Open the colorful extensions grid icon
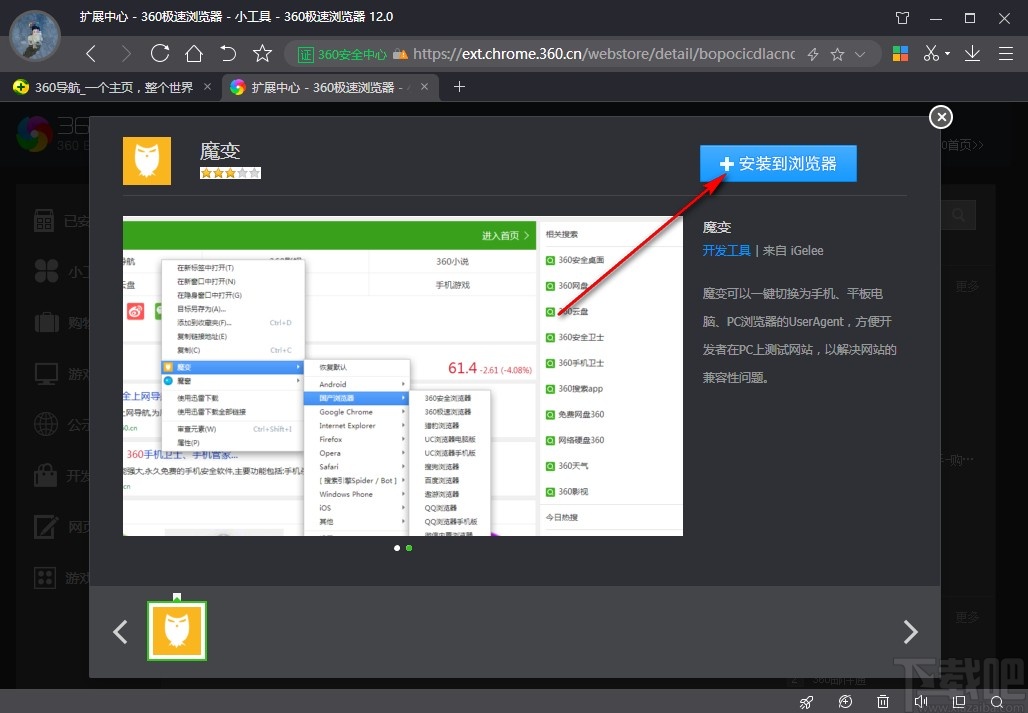Image resolution: width=1028 pixels, height=713 pixels. [901, 53]
